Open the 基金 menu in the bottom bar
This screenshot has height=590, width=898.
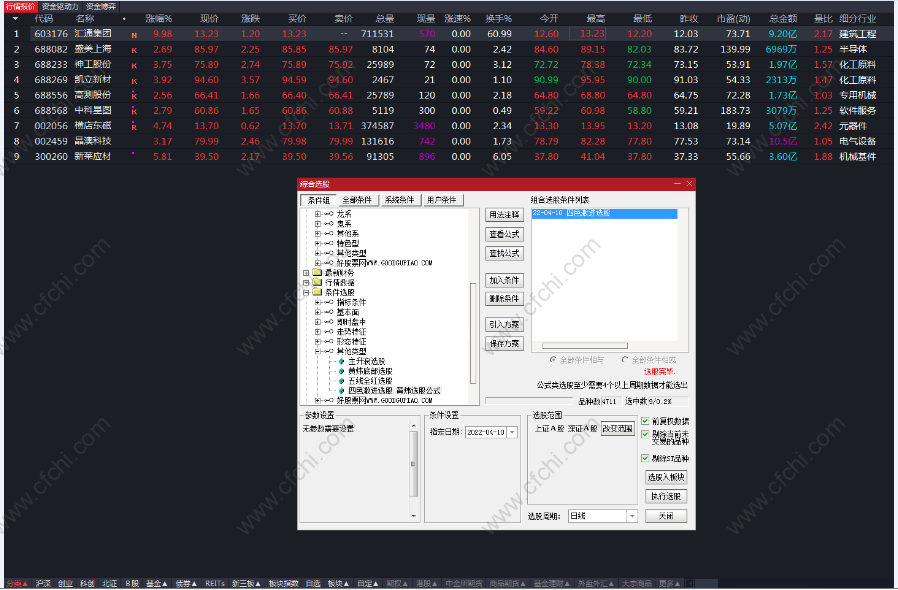(156, 584)
